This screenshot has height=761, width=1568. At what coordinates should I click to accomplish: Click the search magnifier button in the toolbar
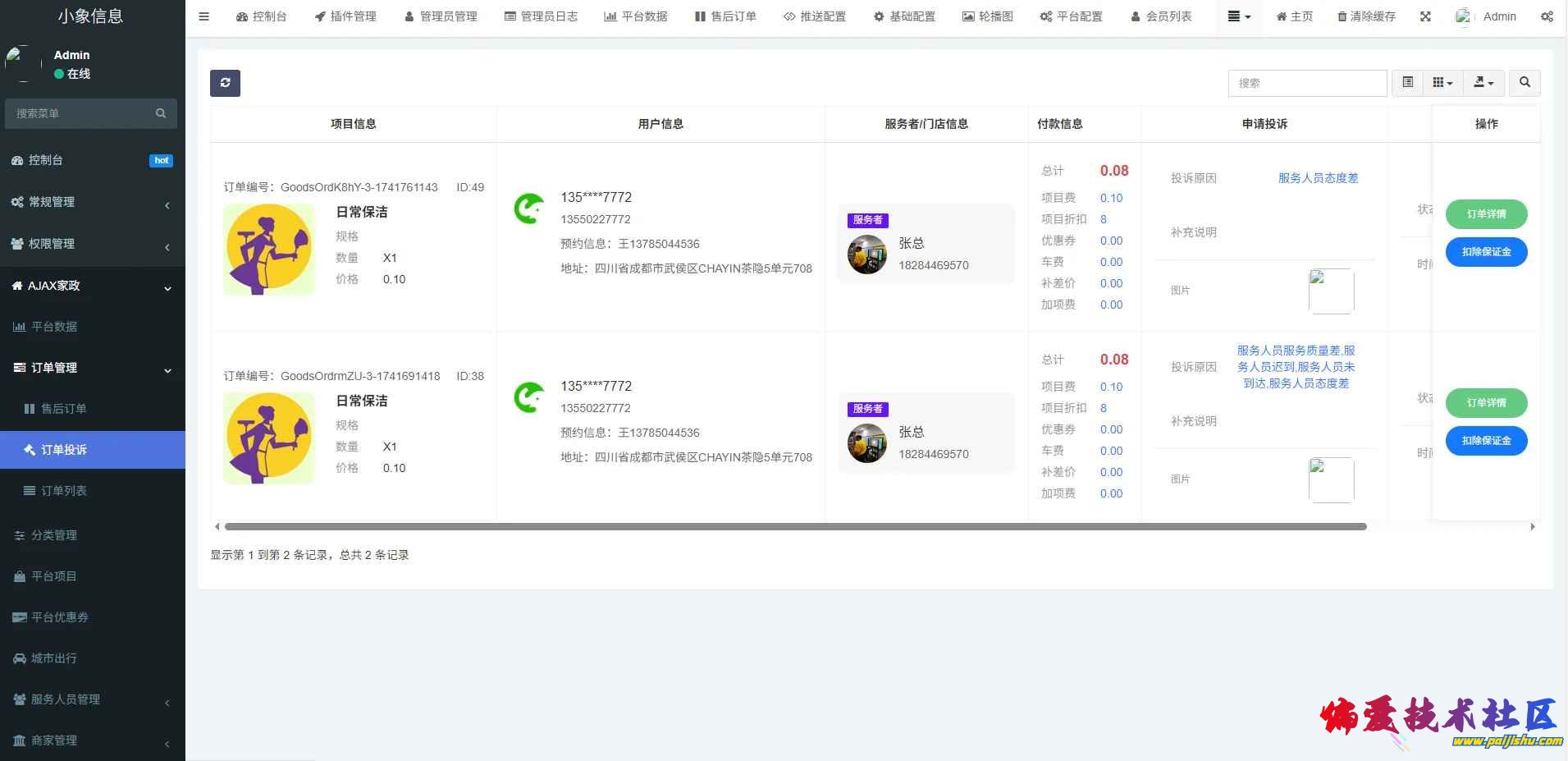pos(1525,83)
